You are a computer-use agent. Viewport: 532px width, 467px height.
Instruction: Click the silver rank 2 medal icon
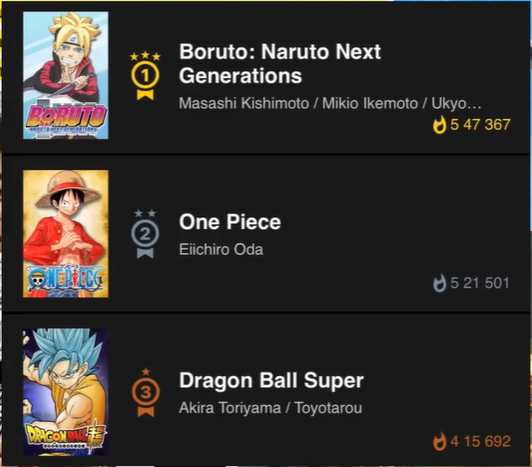point(145,240)
